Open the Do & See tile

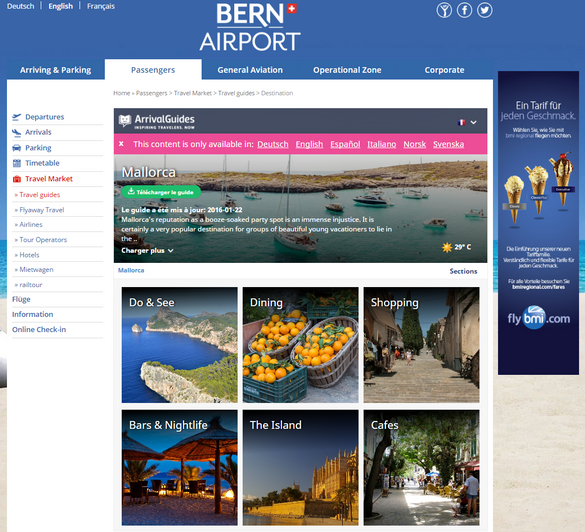(x=179, y=345)
